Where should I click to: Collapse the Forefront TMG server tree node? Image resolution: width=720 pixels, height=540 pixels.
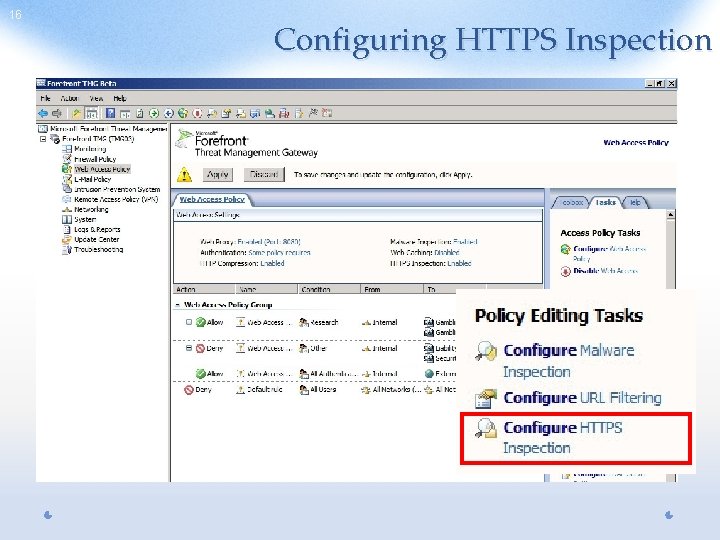(x=43, y=139)
